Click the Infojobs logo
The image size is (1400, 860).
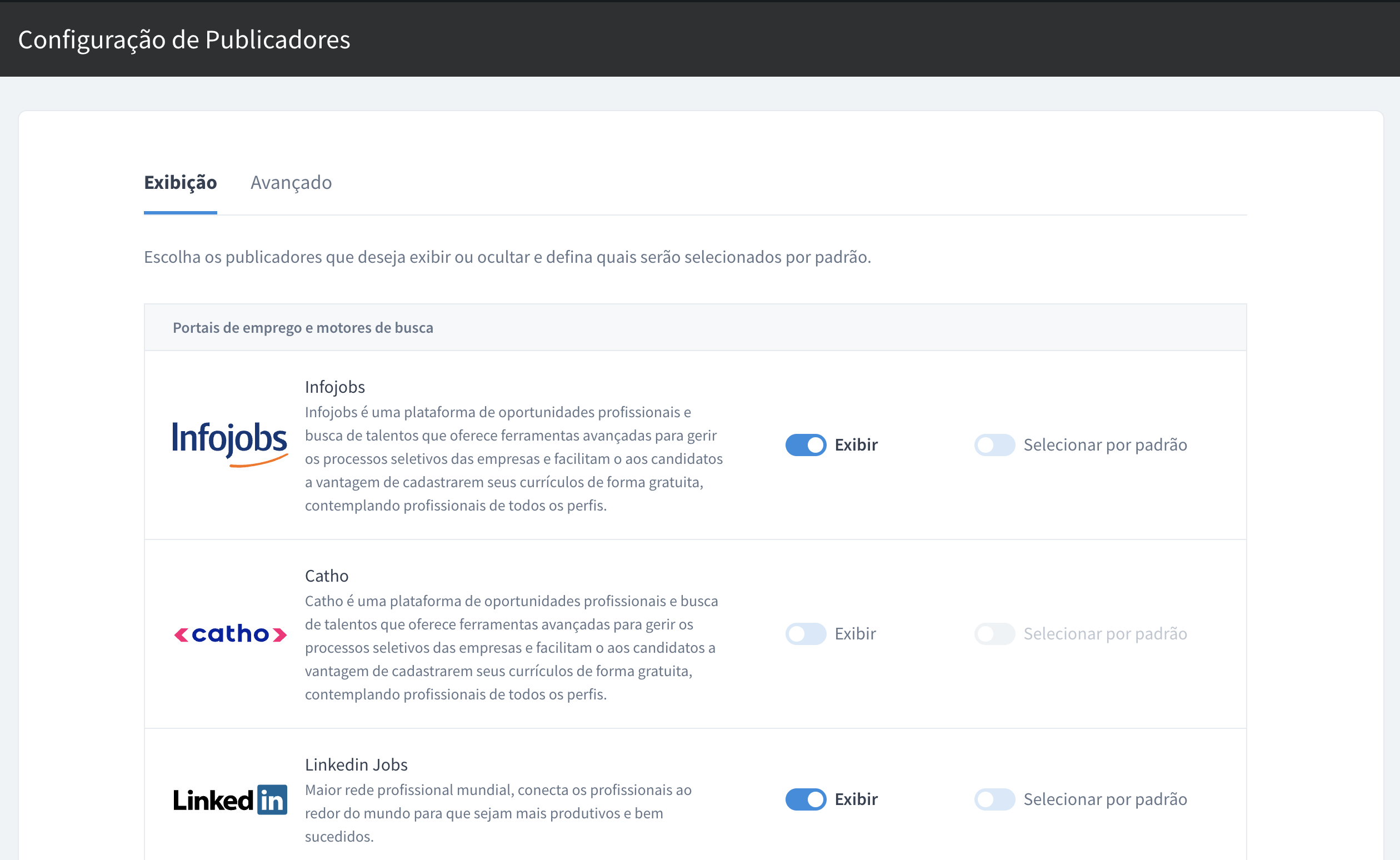pos(230,444)
